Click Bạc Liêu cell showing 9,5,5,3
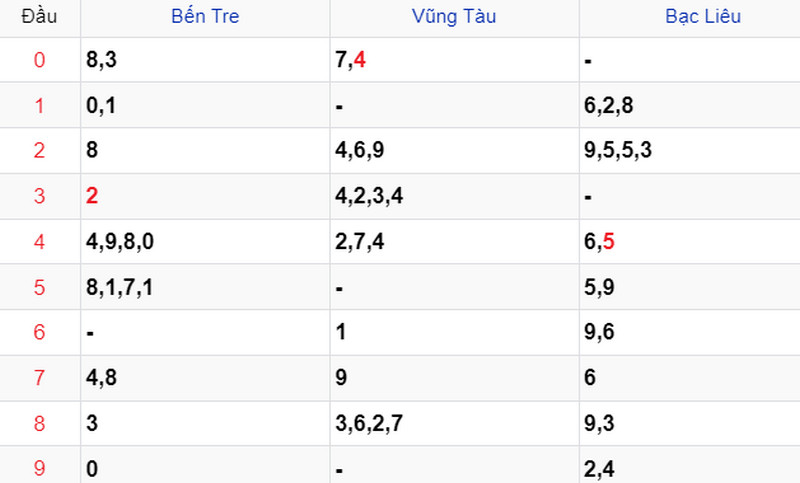The width and height of the screenshot is (800, 483). [x=690, y=150]
